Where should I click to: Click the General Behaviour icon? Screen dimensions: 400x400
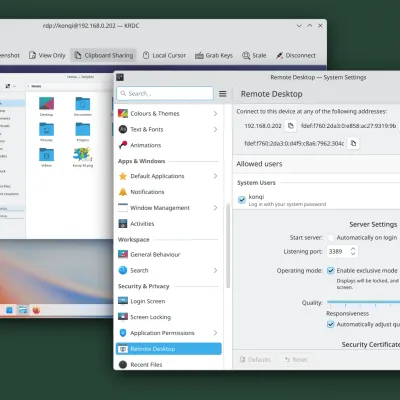pos(123,254)
